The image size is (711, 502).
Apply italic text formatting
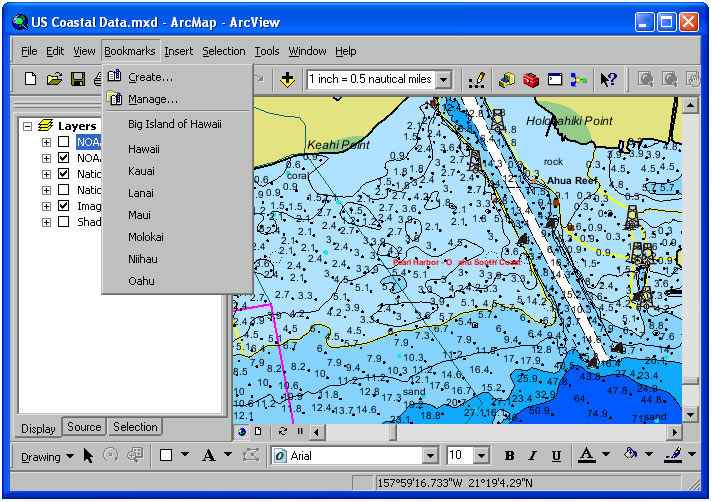[x=533, y=456]
